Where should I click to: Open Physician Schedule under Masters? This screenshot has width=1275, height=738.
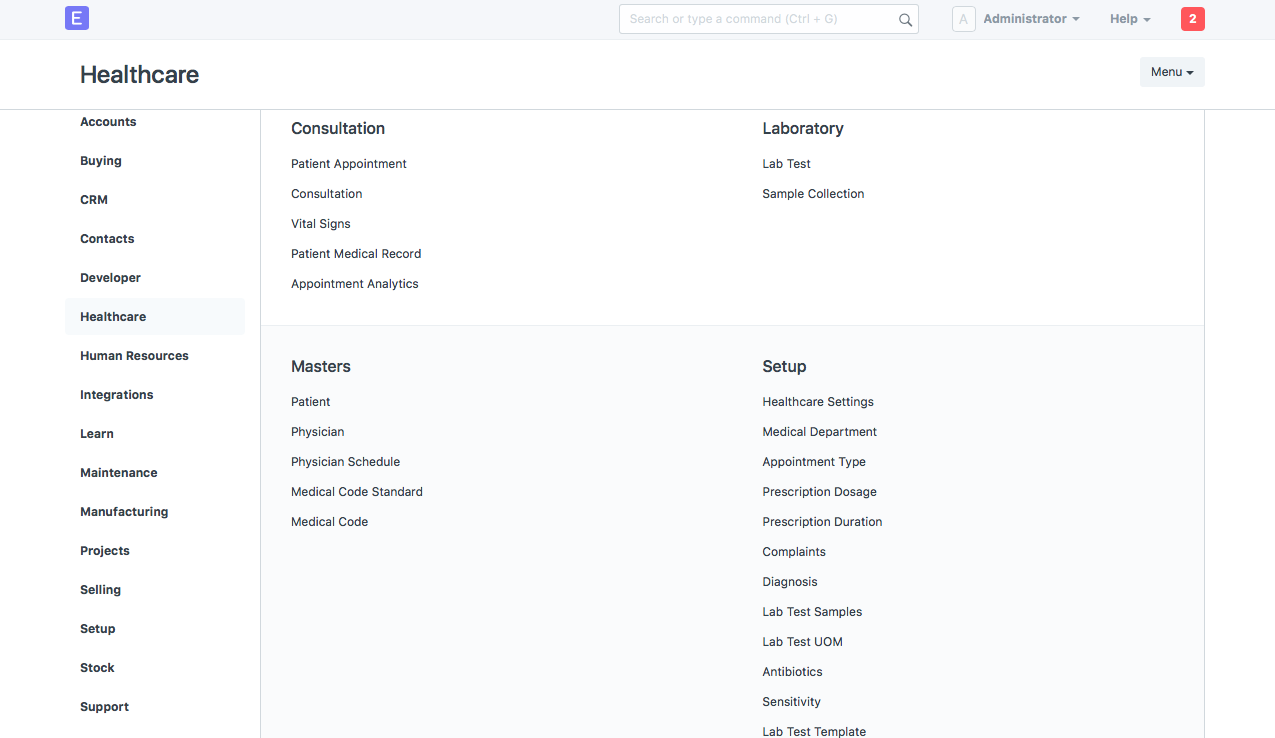click(345, 462)
